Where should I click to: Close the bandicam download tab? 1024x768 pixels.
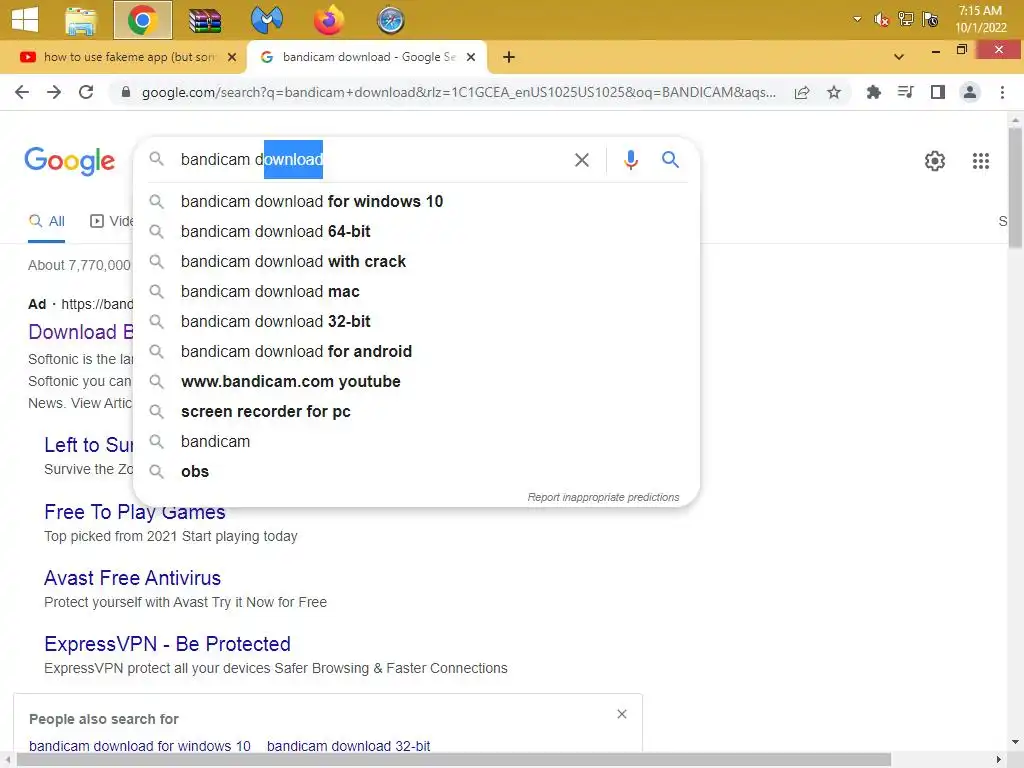pyautogui.click(x=471, y=57)
